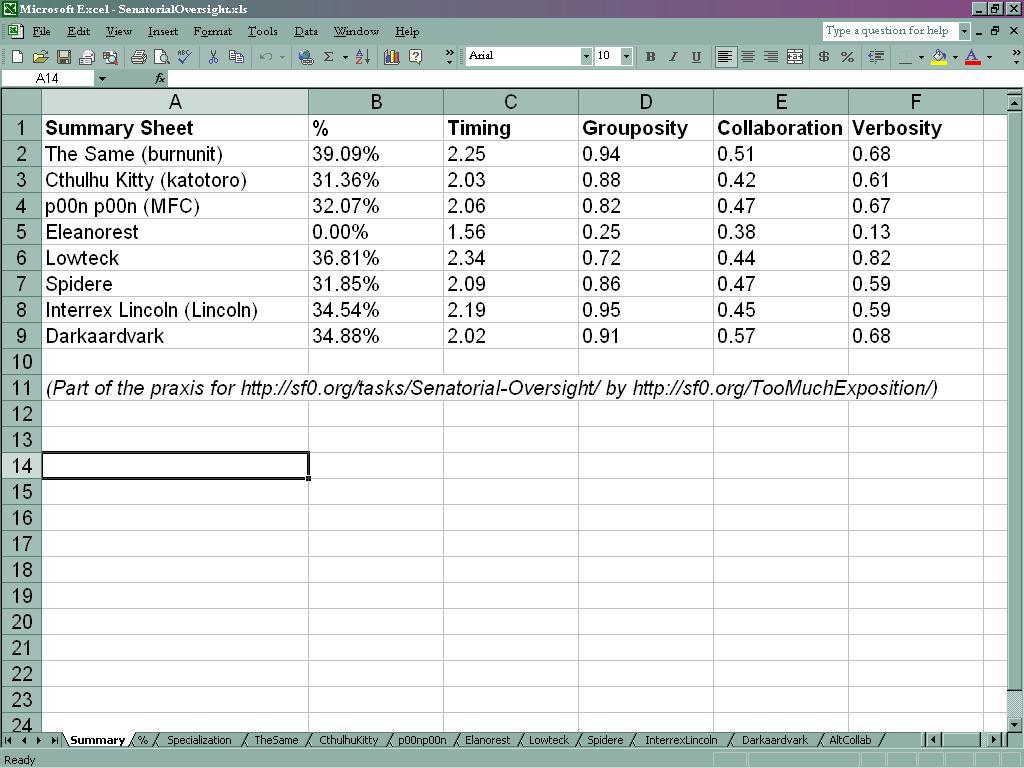Sort ascending with the A-Z icon
This screenshot has height=768, width=1024.
(363, 57)
